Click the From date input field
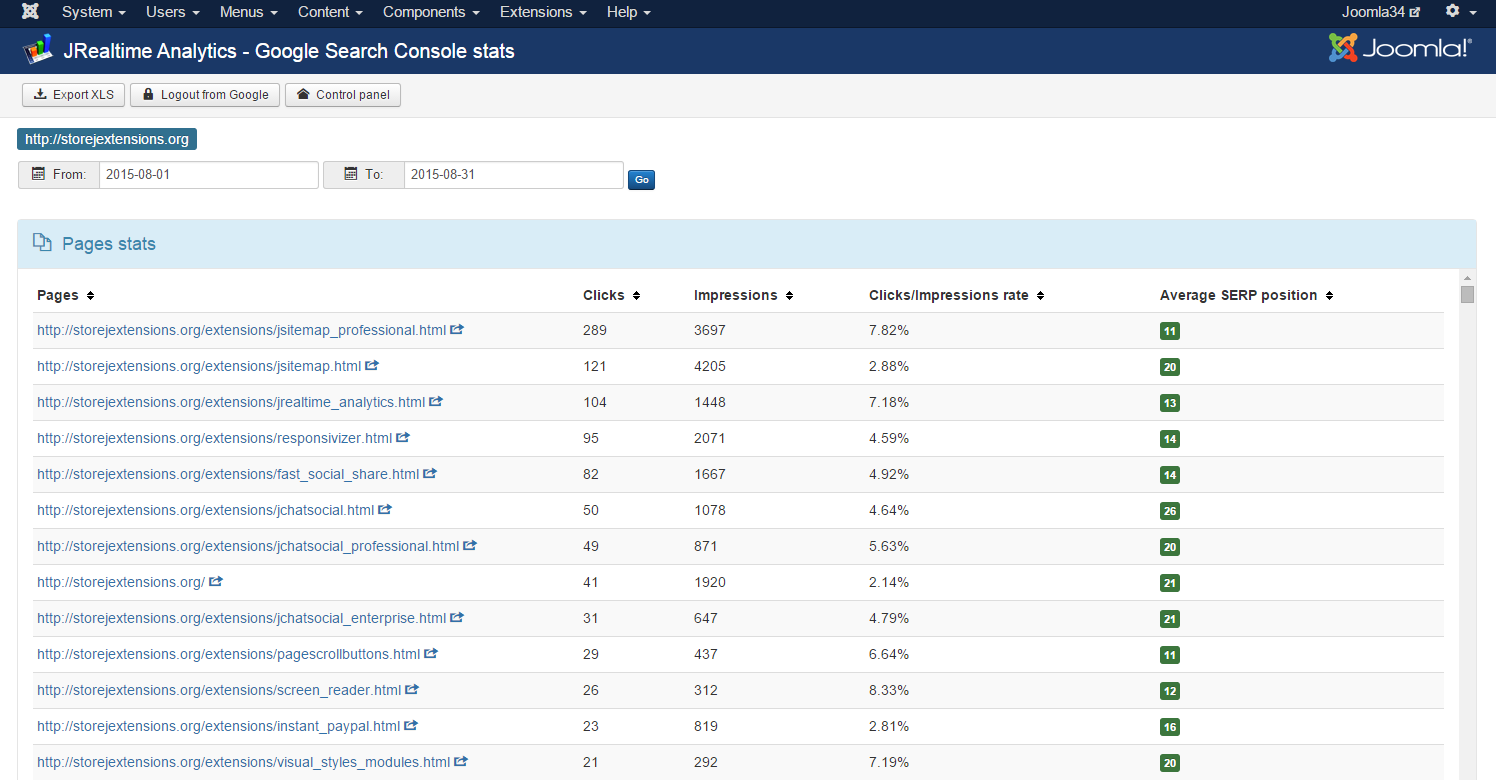The height and width of the screenshot is (780, 1496). click(x=209, y=174)
